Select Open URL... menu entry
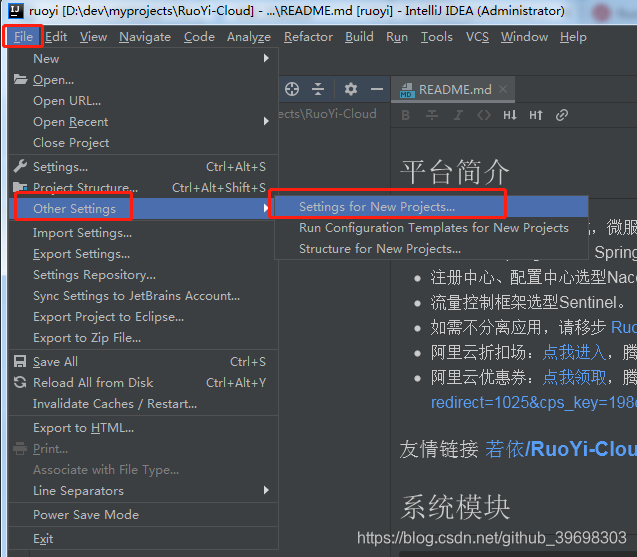 pos(143,100)
